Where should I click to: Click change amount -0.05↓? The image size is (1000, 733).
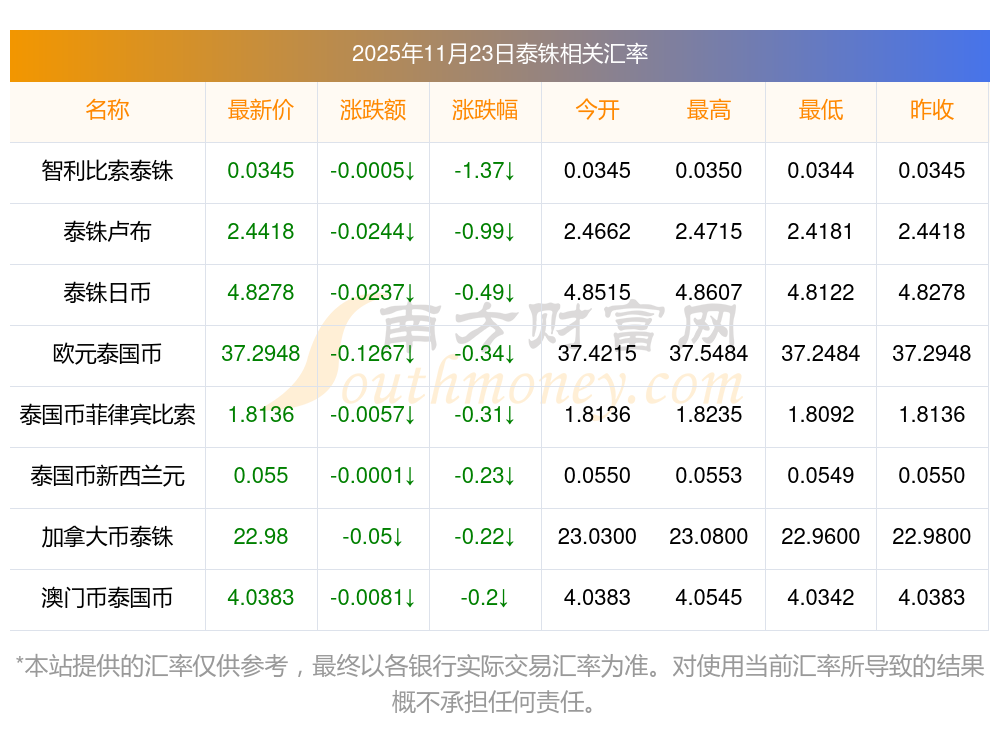click(x=372, y=537)
